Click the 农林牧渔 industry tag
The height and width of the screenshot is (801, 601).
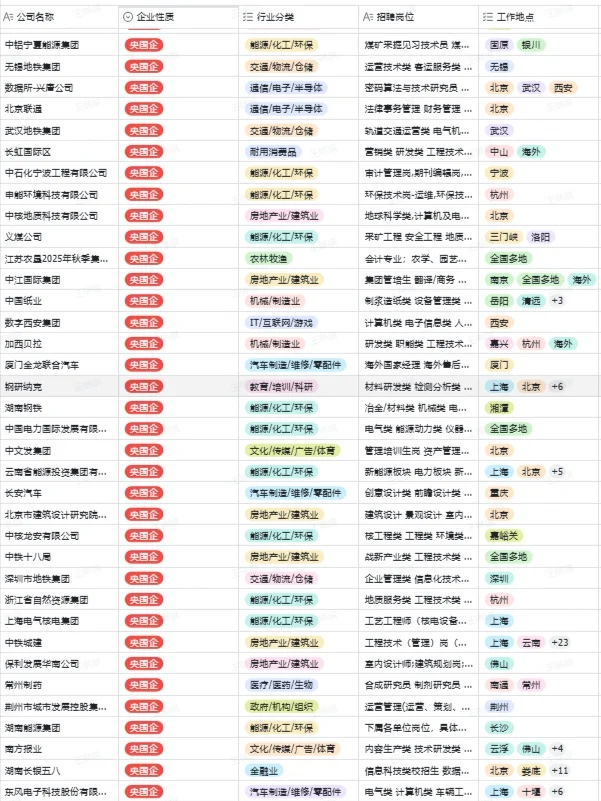click(x=268, y=258)
